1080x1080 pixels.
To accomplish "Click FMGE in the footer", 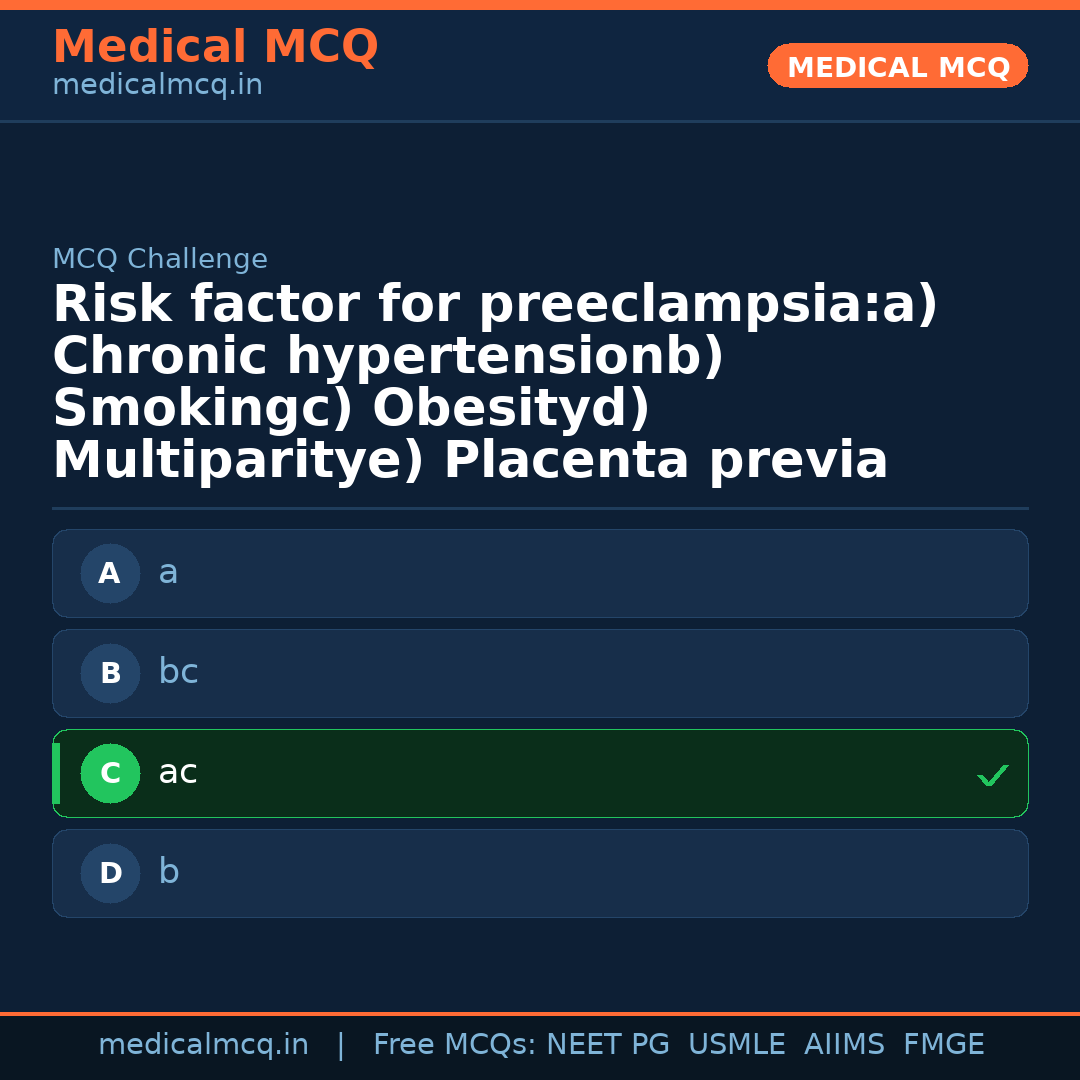I will [x=944, y=1045].
